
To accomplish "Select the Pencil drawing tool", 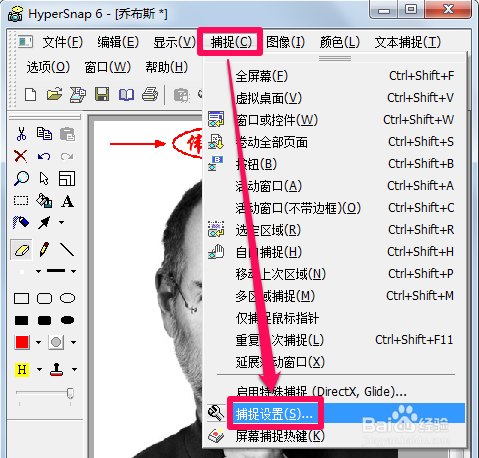I will (x=44, y=249).
